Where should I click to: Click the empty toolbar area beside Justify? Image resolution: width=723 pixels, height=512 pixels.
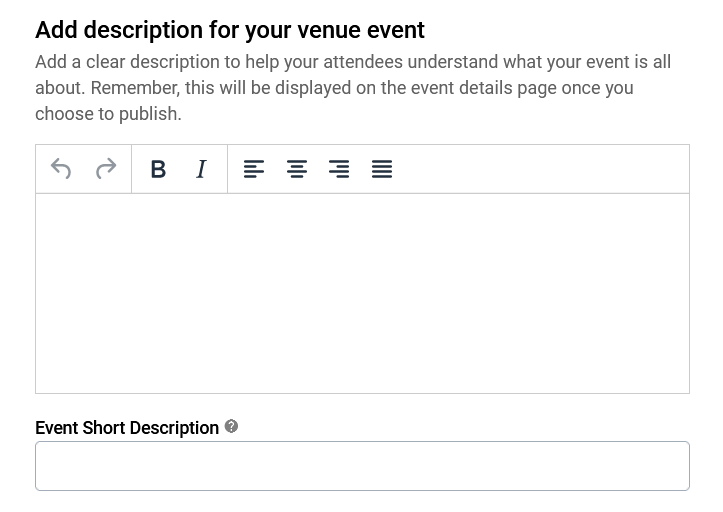(542, 169)
